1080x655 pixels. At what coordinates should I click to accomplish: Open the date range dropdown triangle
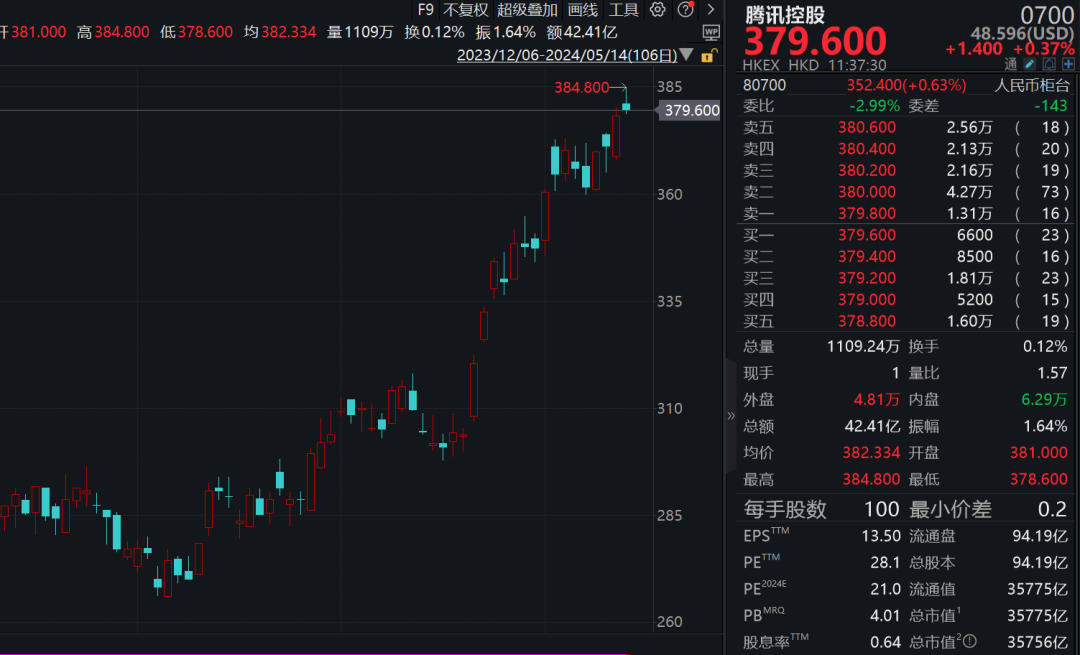687,55
